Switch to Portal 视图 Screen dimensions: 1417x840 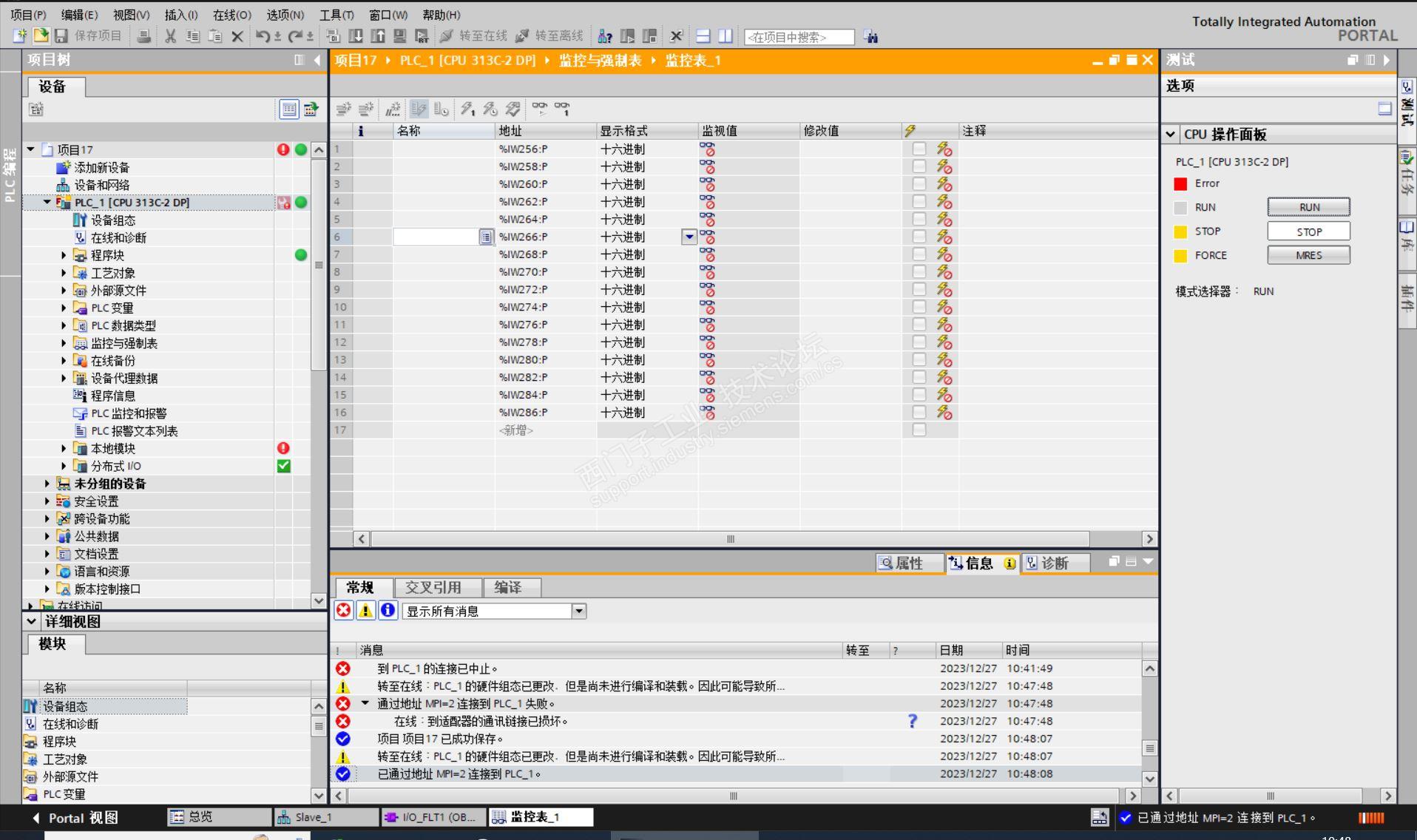tap(75, 818)
